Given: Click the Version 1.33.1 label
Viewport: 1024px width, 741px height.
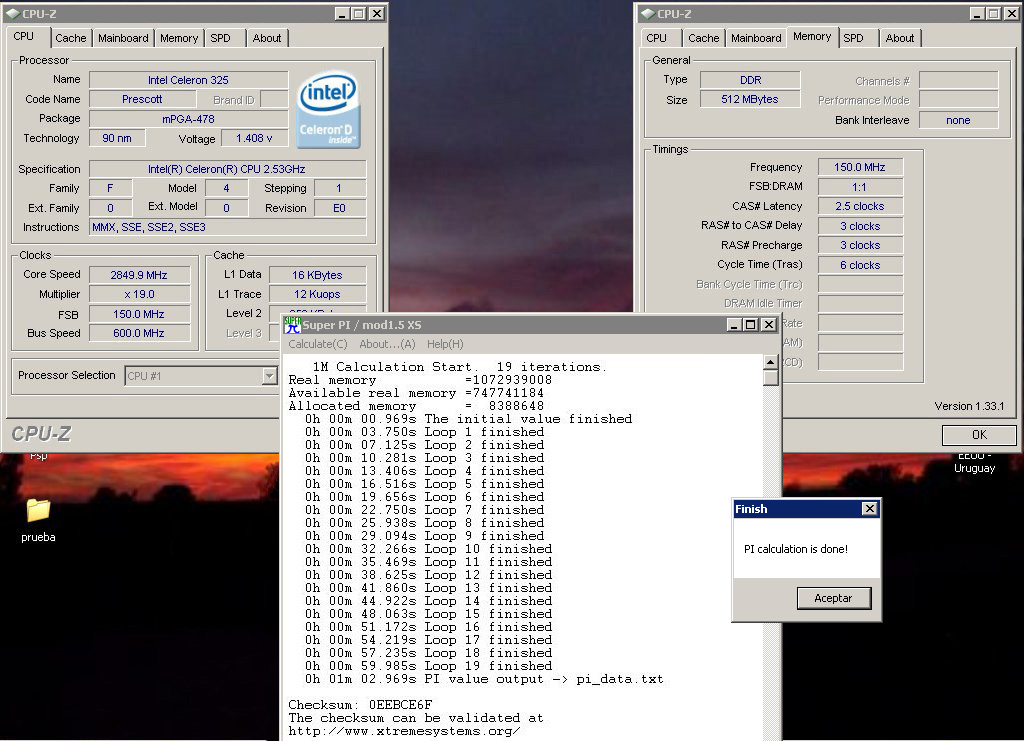Looking at the screenshot, I should click(x=969, y=406).
